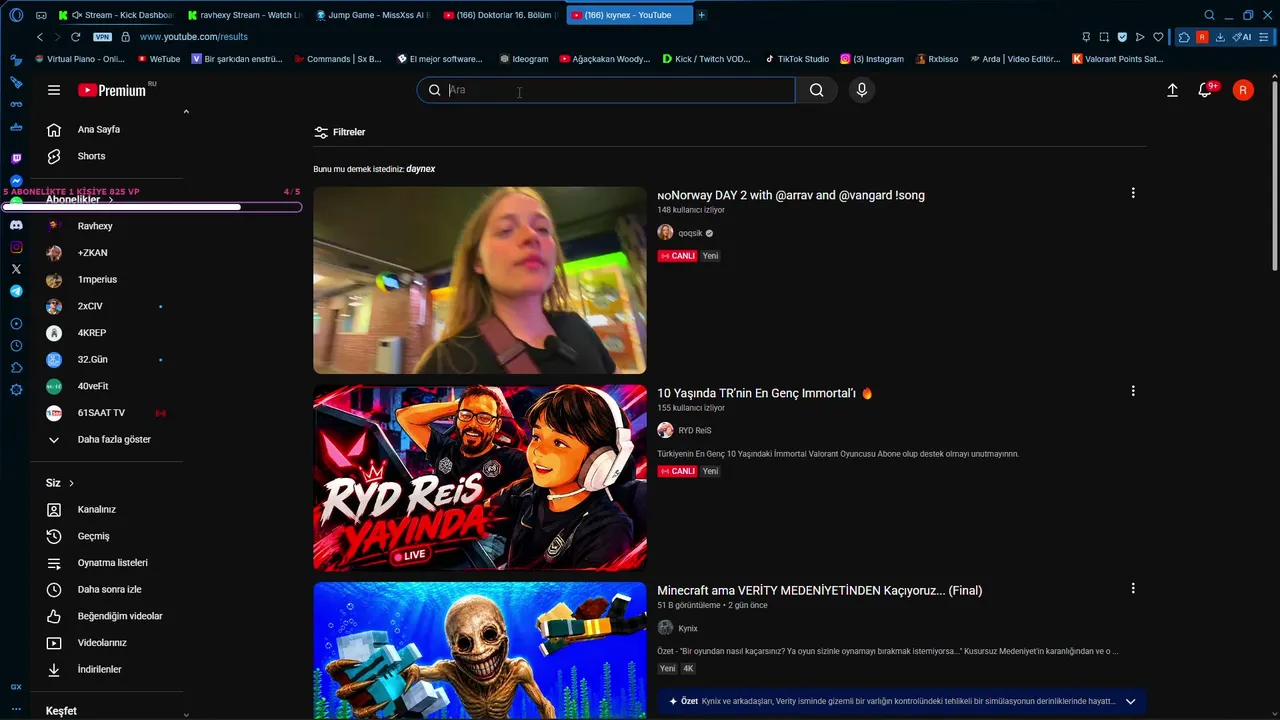Click the snapshot icon in the address bar
The width and height of the screenshot is (1280, 720).
(x=1104, y=37)
